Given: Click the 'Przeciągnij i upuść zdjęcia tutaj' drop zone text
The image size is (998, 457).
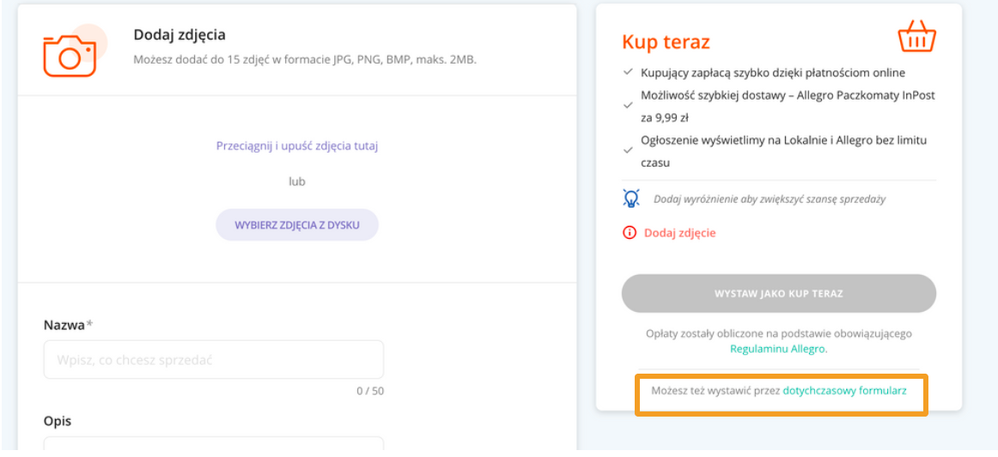Looking at the screenshot, I should pyautogui.click(x=297, y=146).
